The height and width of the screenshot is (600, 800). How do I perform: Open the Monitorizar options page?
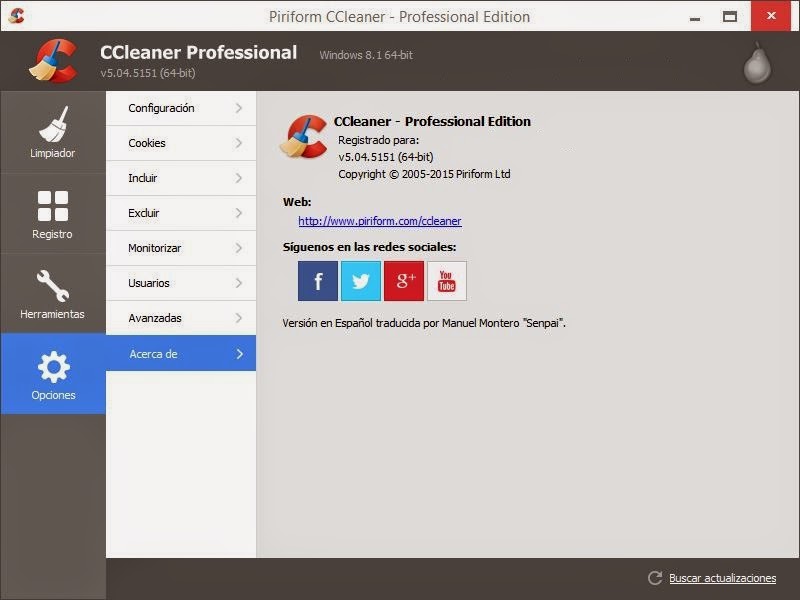tap(181, 248)
